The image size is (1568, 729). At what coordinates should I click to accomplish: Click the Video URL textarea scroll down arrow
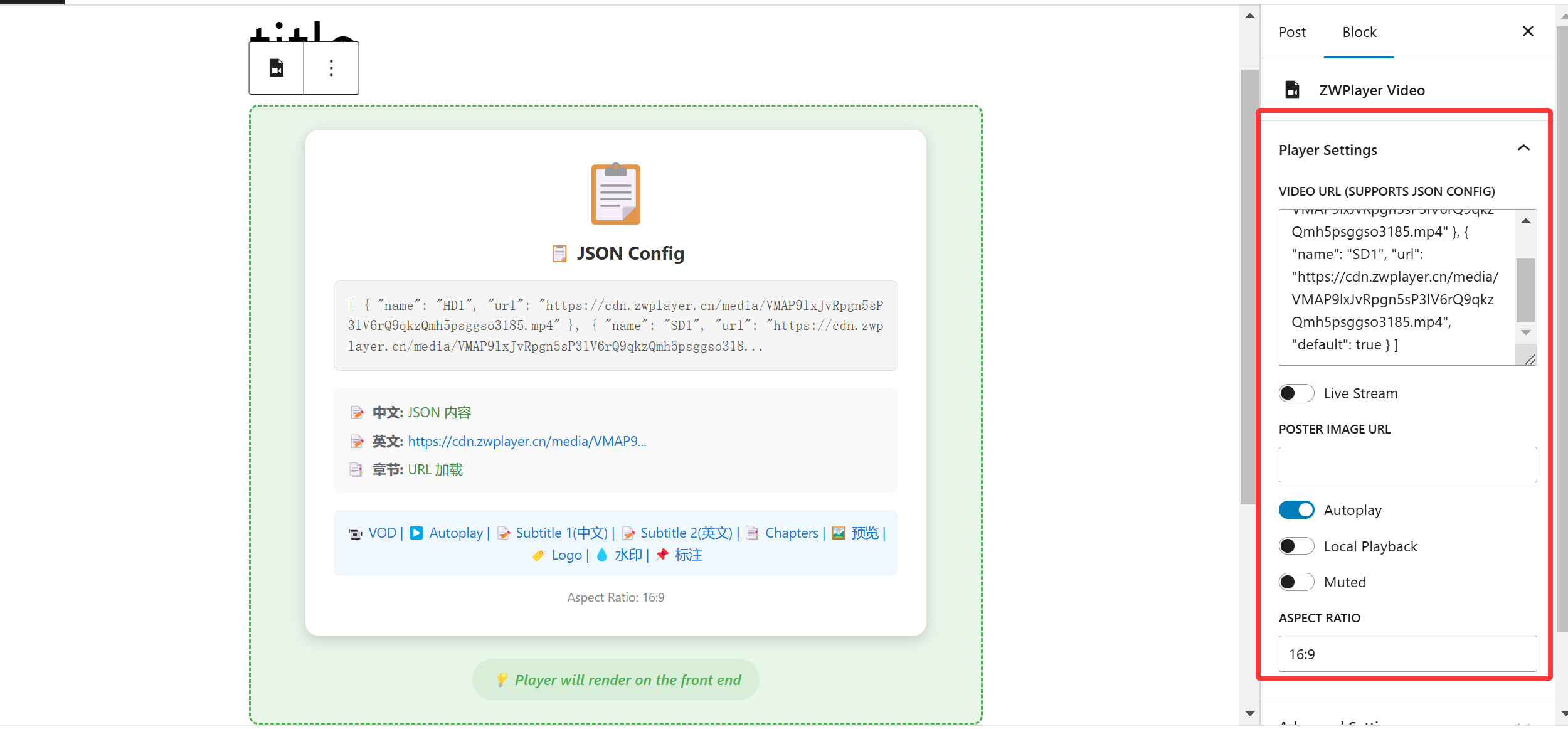point(1526,333)
